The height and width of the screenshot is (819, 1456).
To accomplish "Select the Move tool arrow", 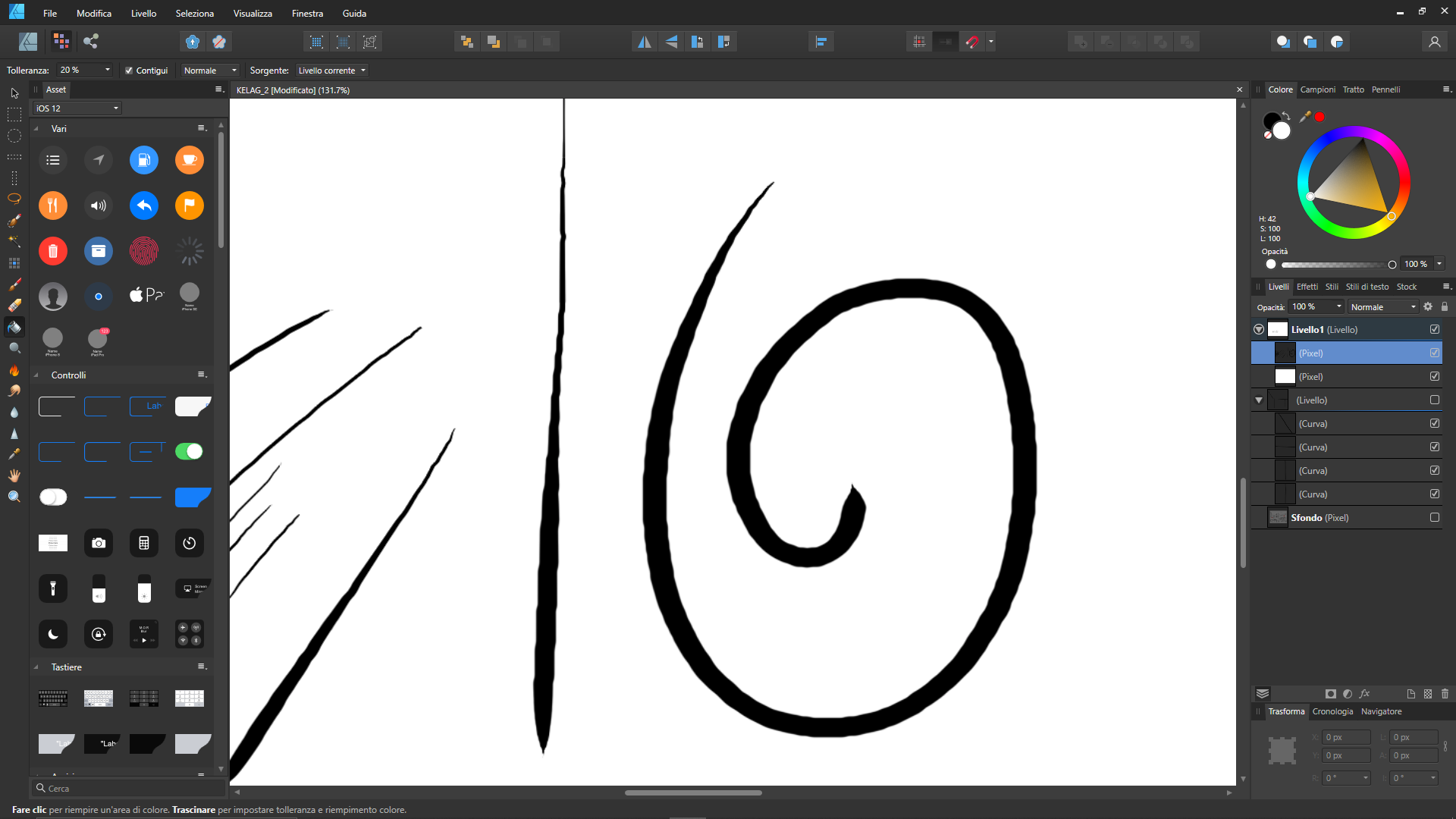I will [x=14, y=93].
